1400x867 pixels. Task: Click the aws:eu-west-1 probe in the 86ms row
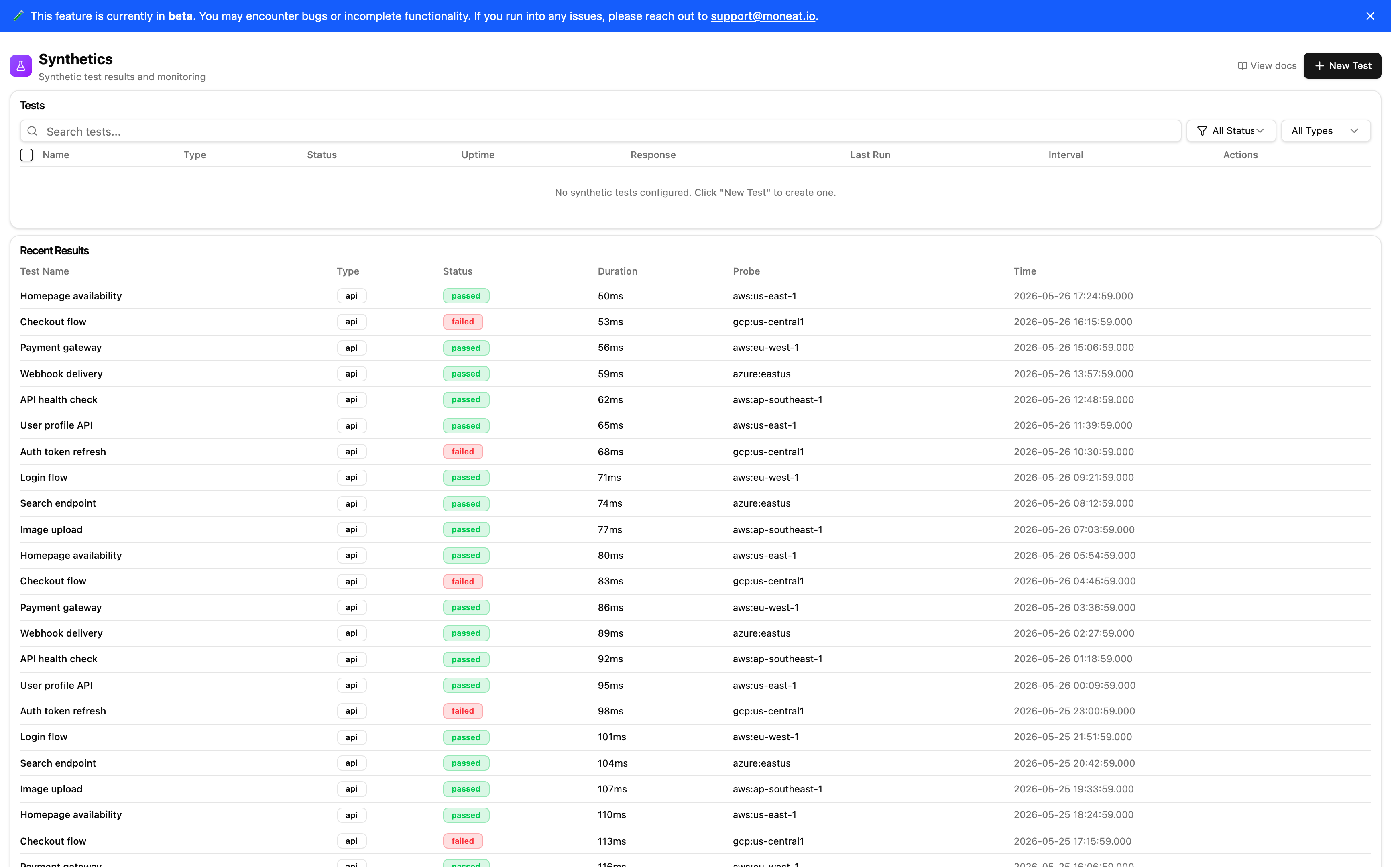pyautogui.click(x=765, y=607)
